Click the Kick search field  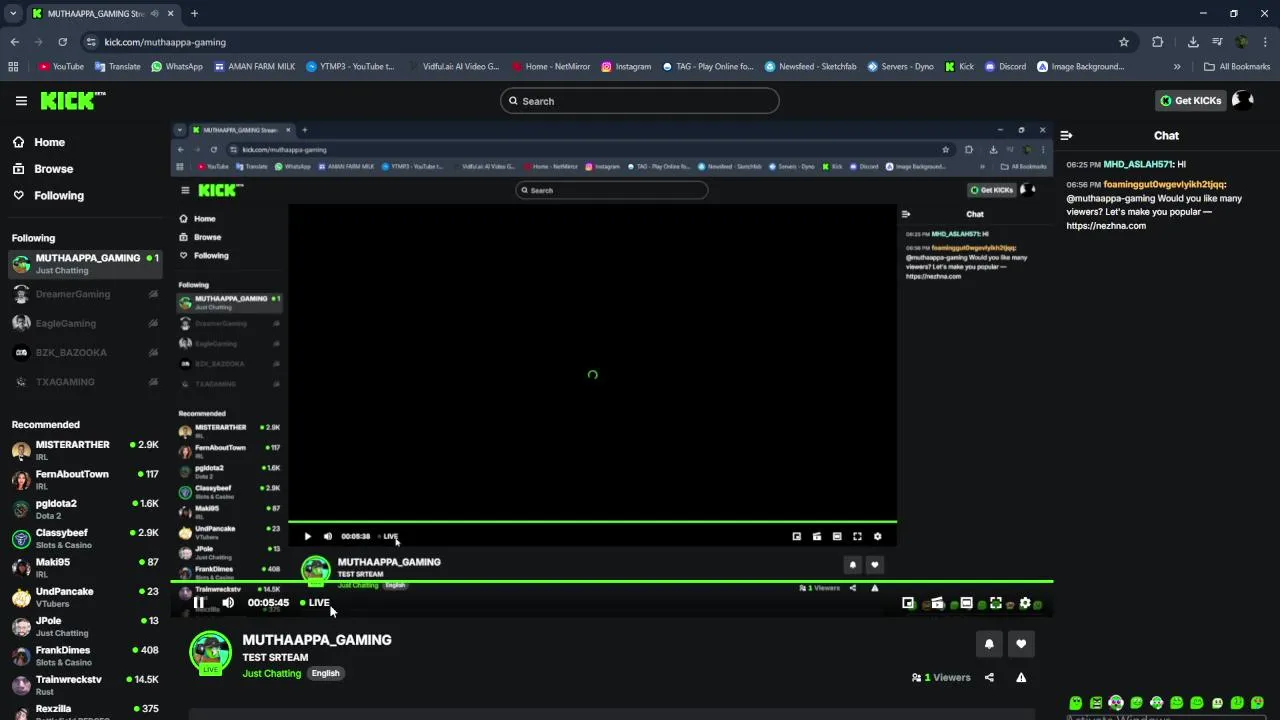click(x=640, y=101)
